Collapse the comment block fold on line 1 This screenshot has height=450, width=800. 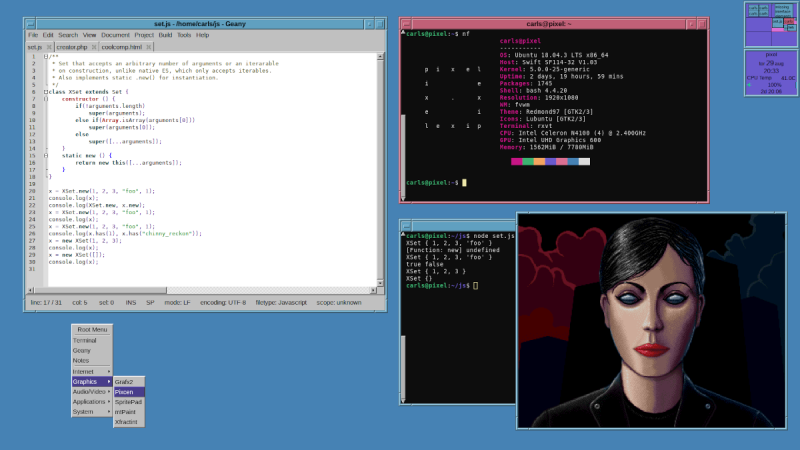[x=45, y=57]
